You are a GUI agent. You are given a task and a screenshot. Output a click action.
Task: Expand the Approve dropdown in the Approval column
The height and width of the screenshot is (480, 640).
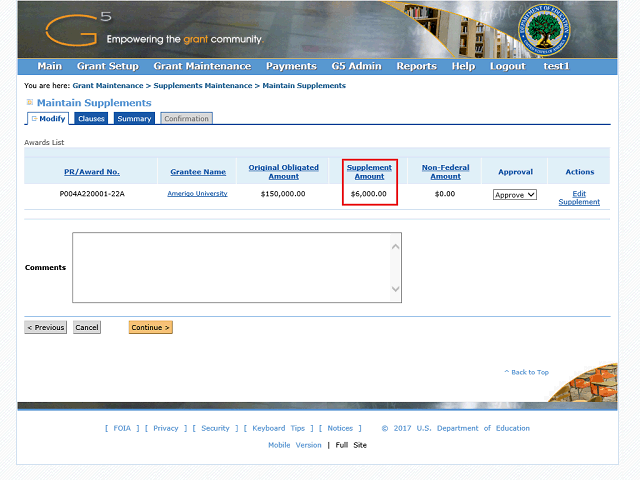[x=515, y=195]
